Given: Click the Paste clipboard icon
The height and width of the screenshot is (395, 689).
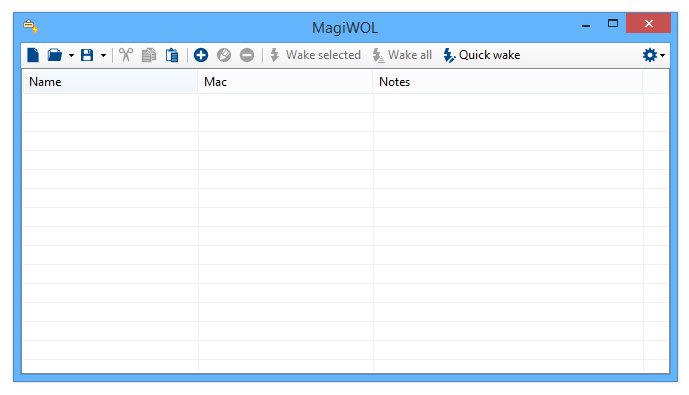Looking at the screenshot, I should click(172, 55).
